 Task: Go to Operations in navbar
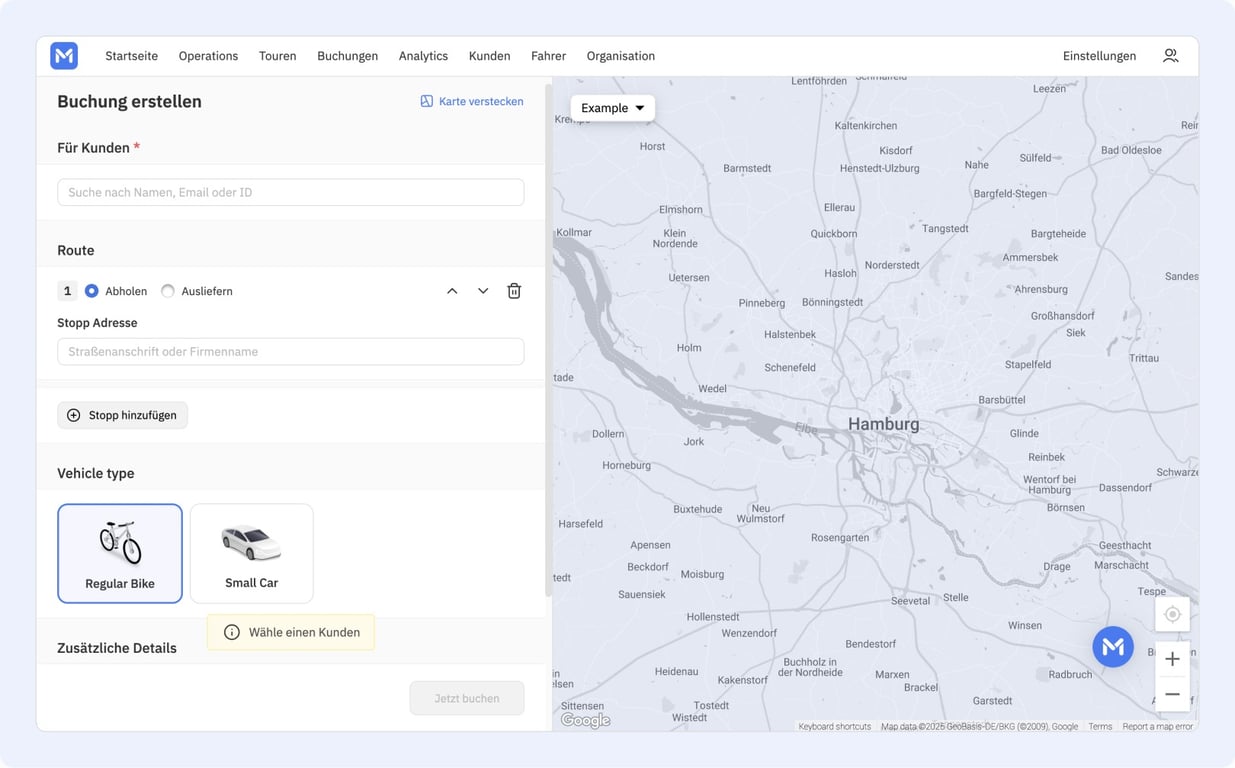click(208, 56)
